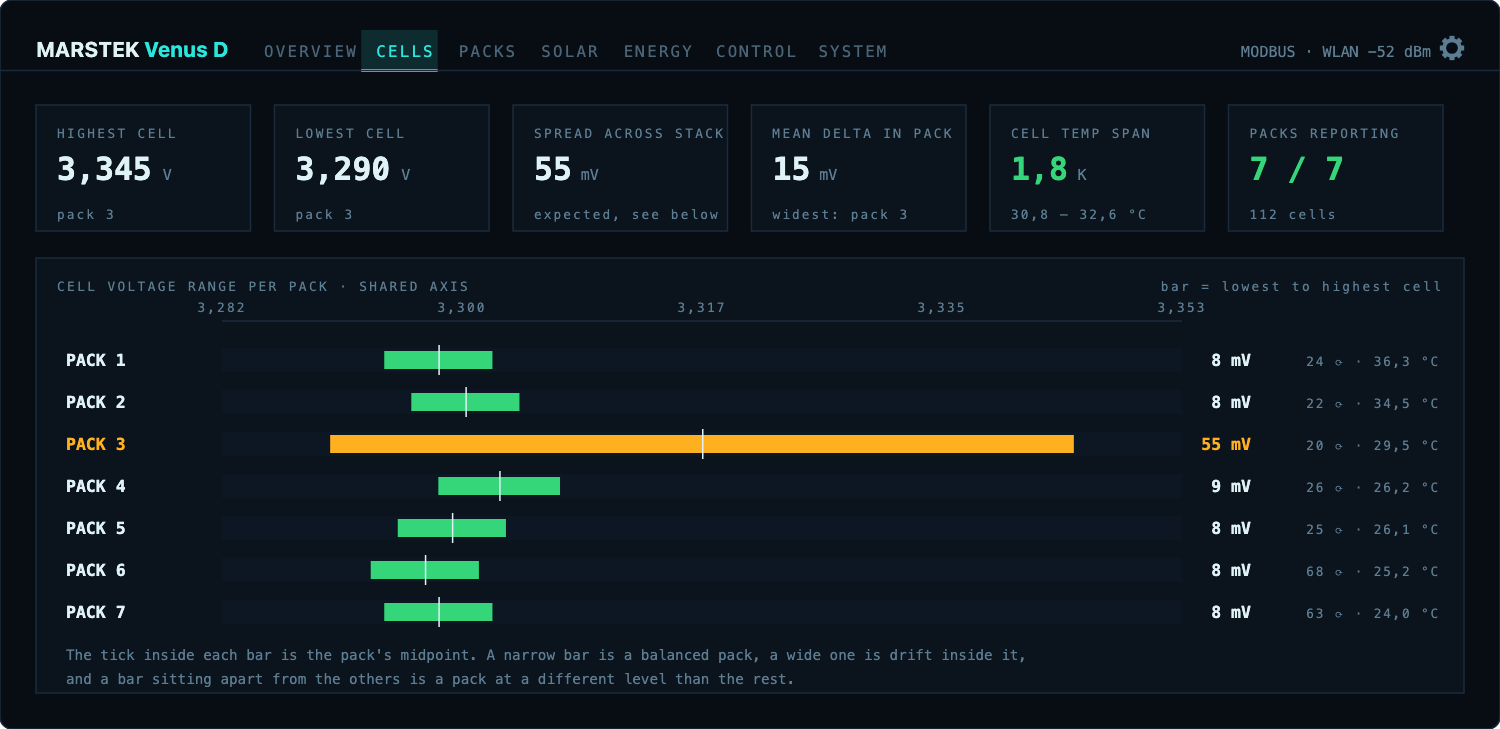1500x729 pixels.
Task: Click Pack 6's green voltage range bar
Action: point(425,570)
